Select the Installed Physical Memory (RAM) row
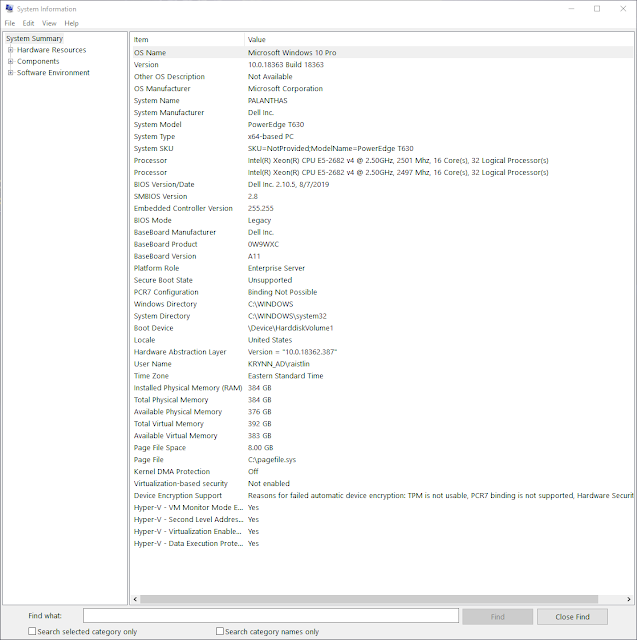Image resolution: width=637 pixels, height=640 pixels. point(188,388)
